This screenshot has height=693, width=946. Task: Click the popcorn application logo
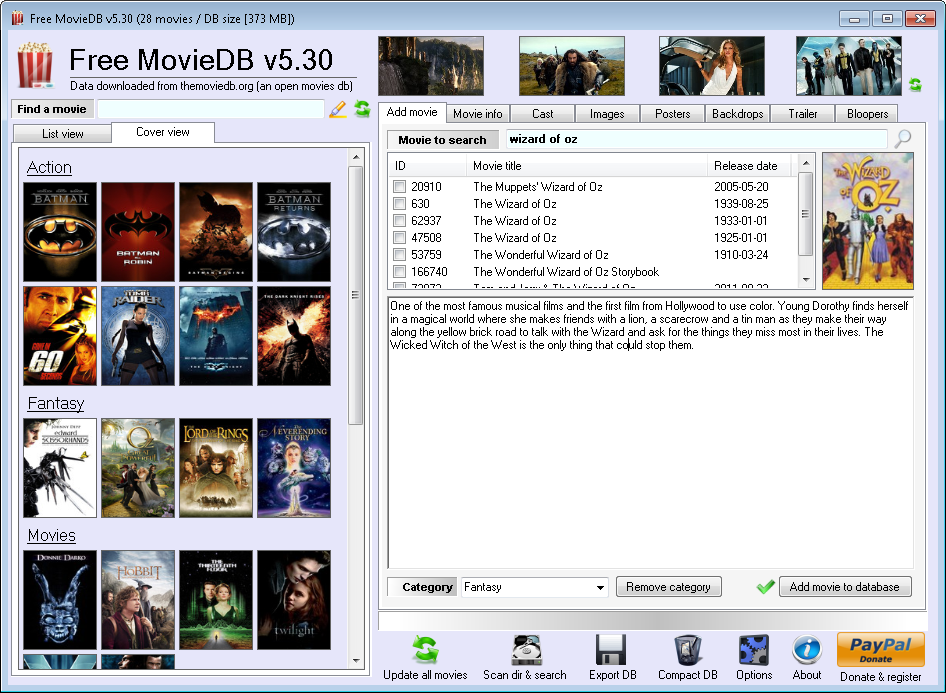pos(34,65)
